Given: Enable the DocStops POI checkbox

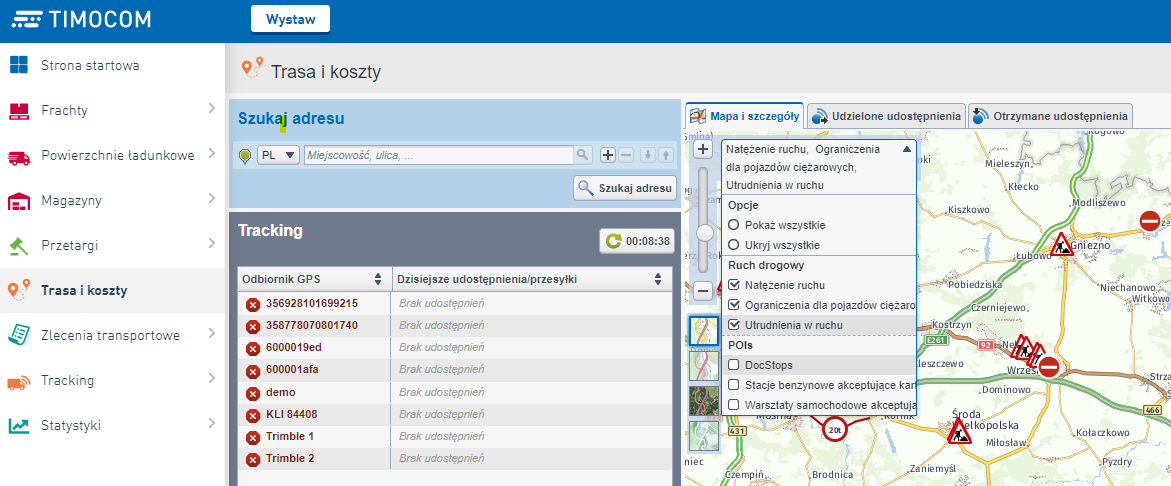Looking at the screenshot, I should tap(734, 365).
